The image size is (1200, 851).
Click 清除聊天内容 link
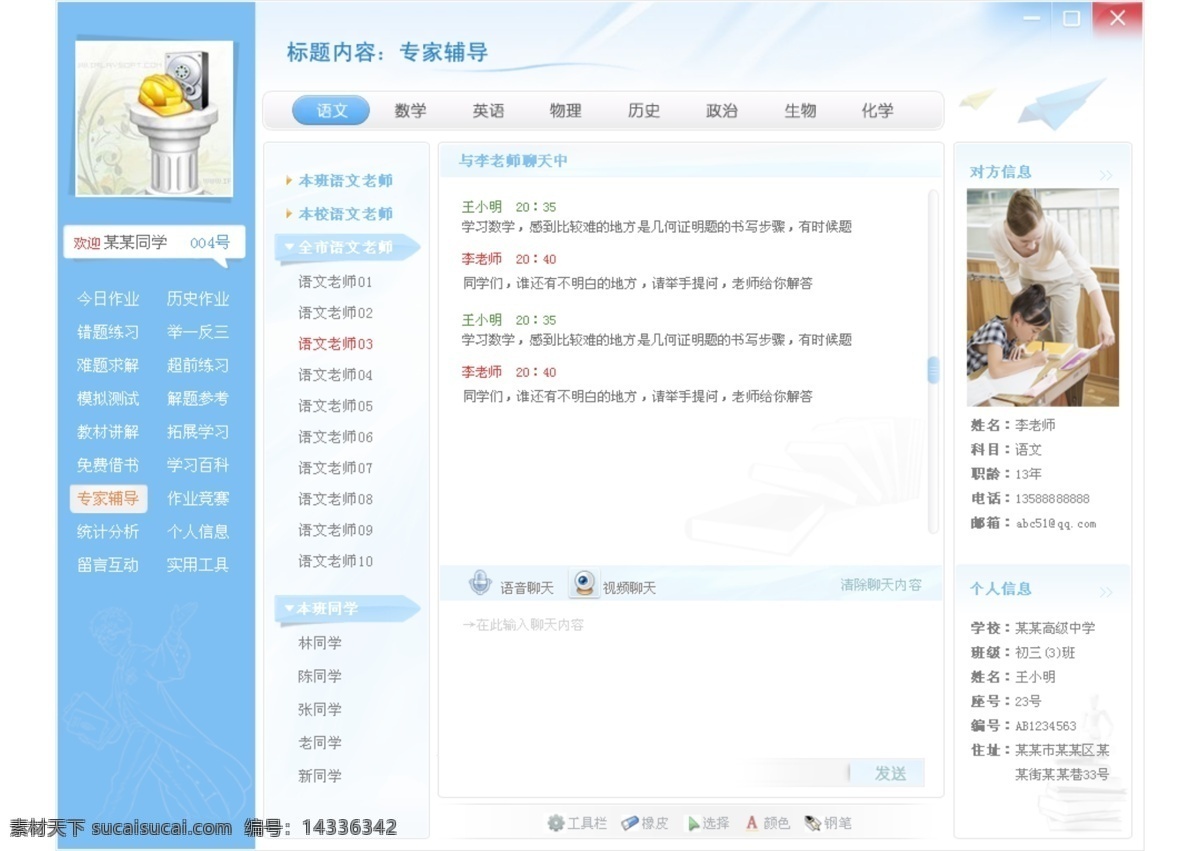(881, 585)
